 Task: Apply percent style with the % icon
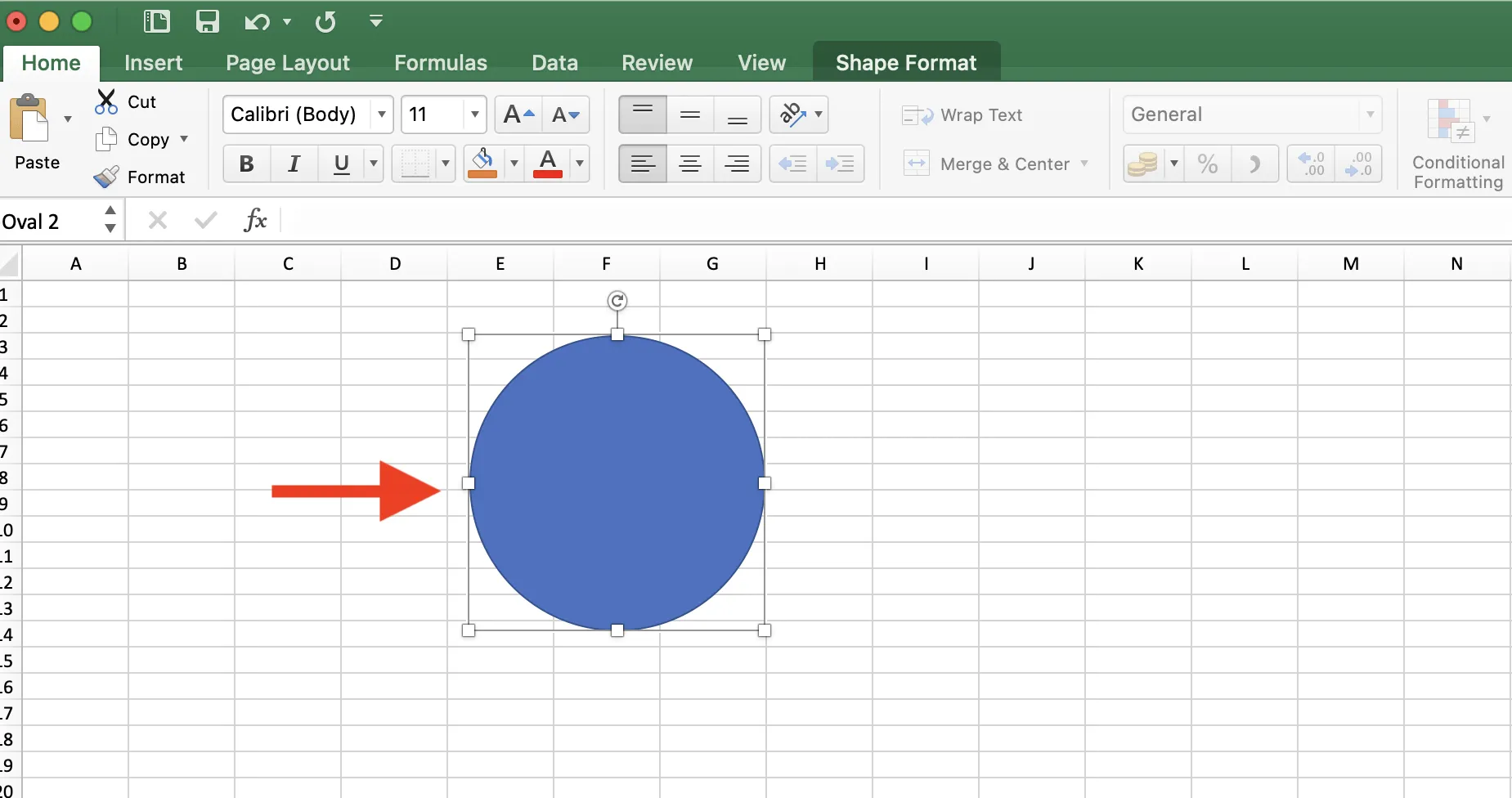coord(1208,164)
